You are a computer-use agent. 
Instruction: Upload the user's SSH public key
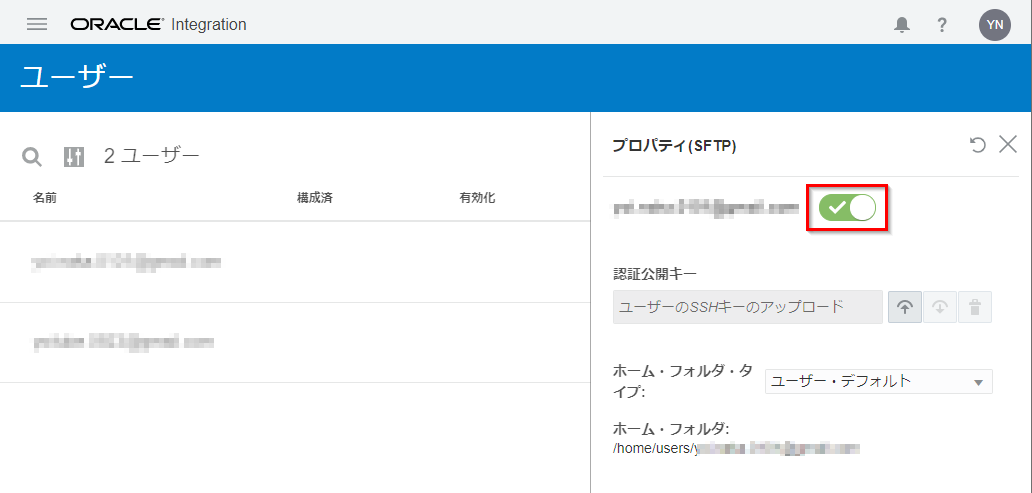pyautogui.click(x=904, y=307)
